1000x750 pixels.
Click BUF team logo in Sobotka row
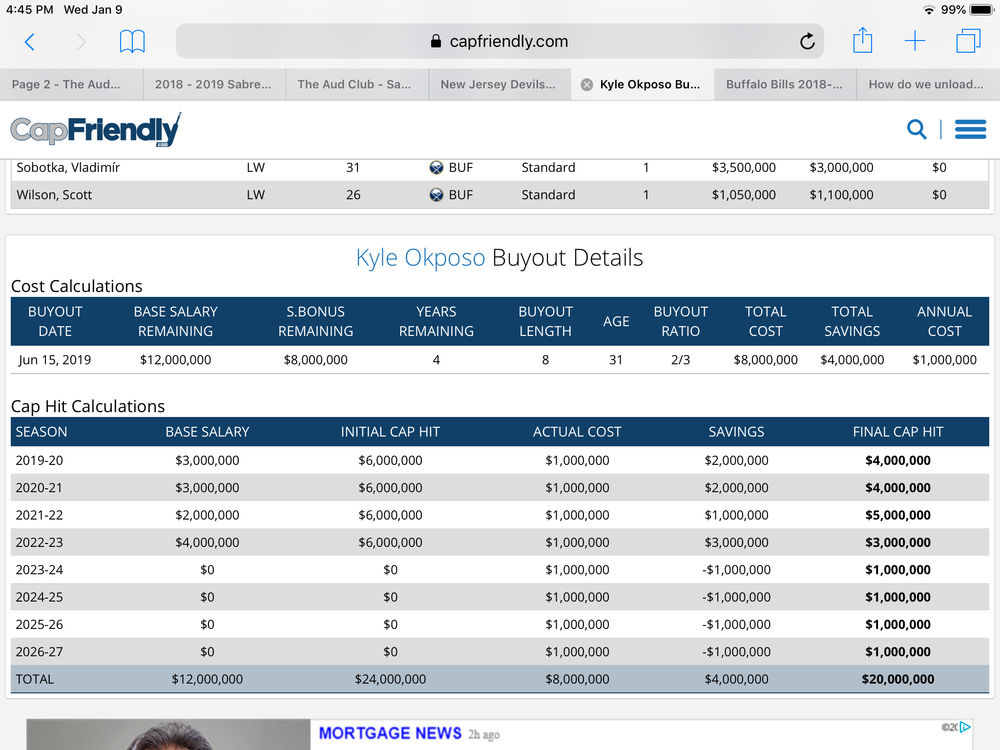coord(436,168)
